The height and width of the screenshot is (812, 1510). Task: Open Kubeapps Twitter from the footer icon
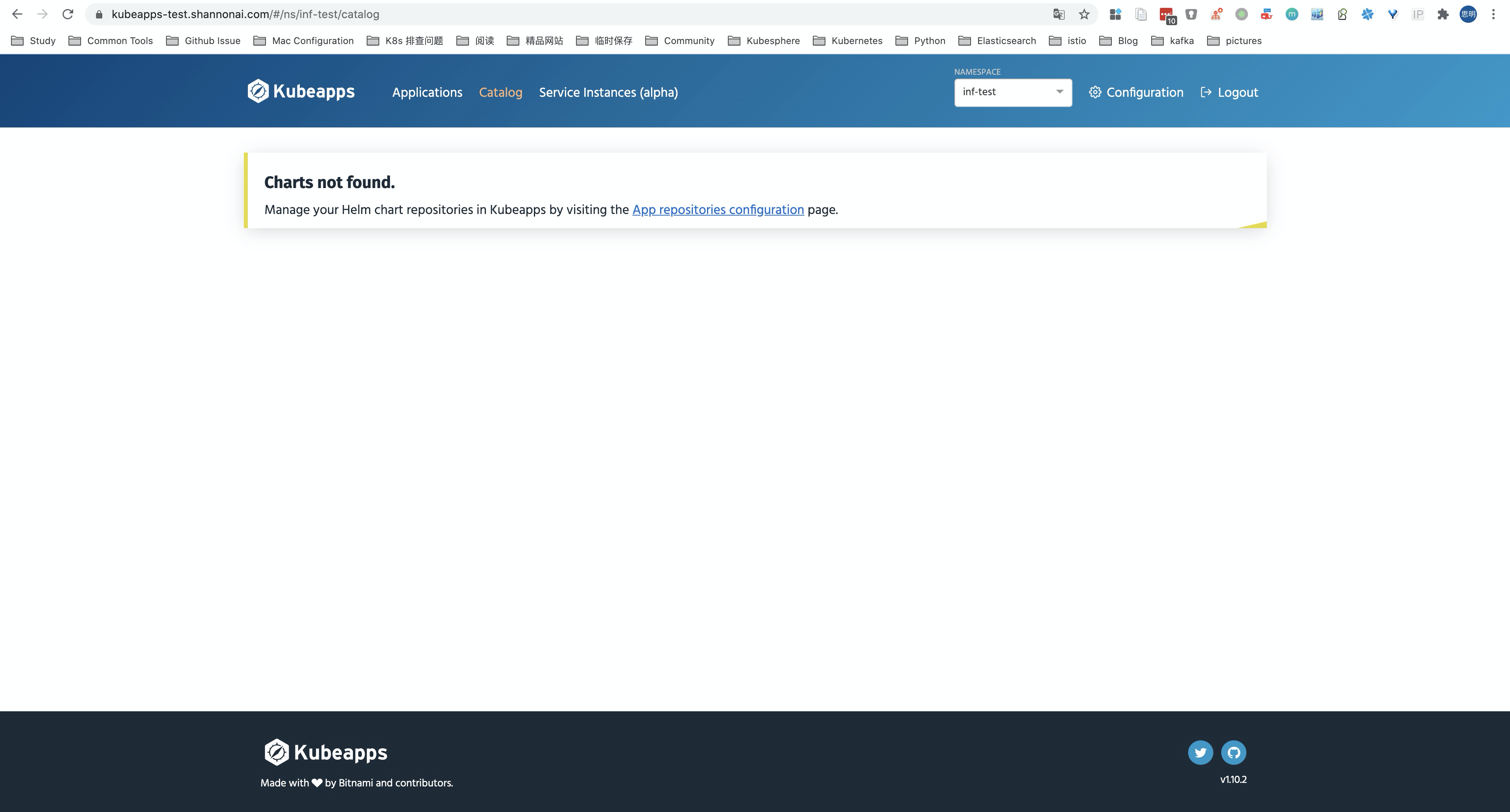pos(1200,752)
